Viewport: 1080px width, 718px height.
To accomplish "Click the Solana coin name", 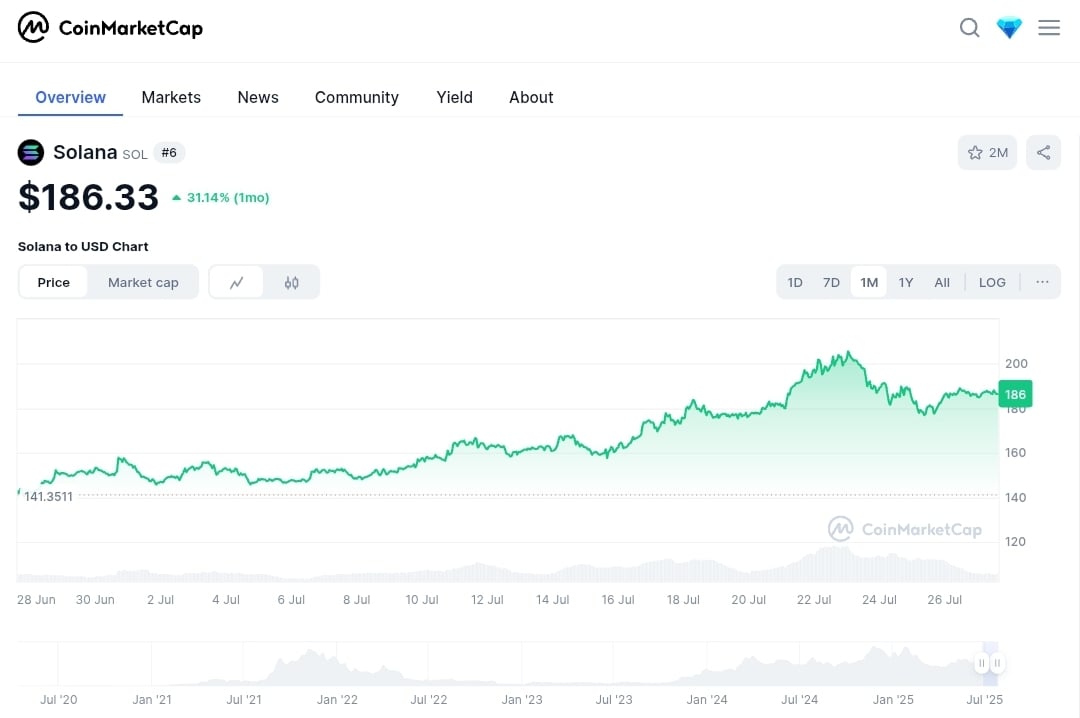I will 85,152.
